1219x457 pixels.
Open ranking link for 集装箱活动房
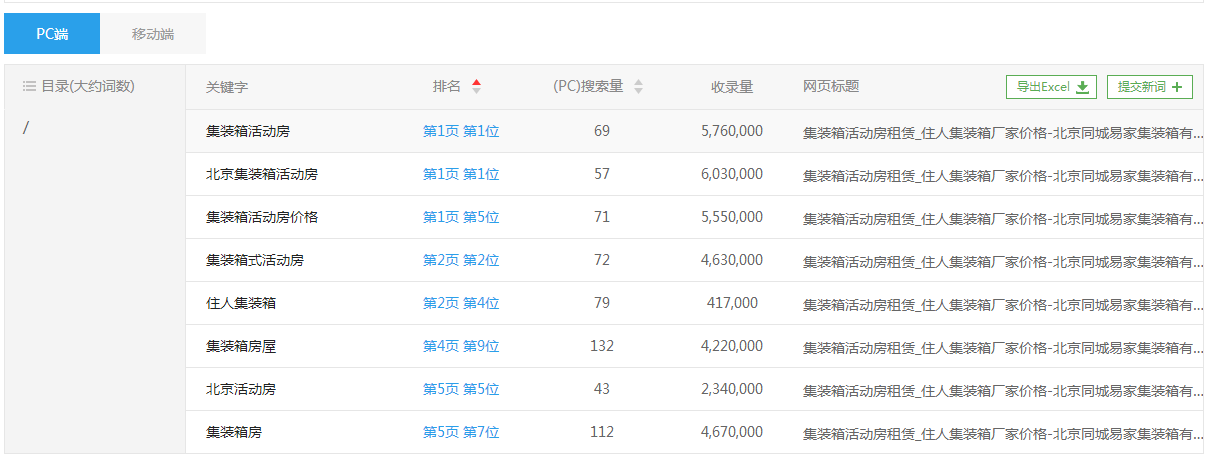tap(460, 131)
